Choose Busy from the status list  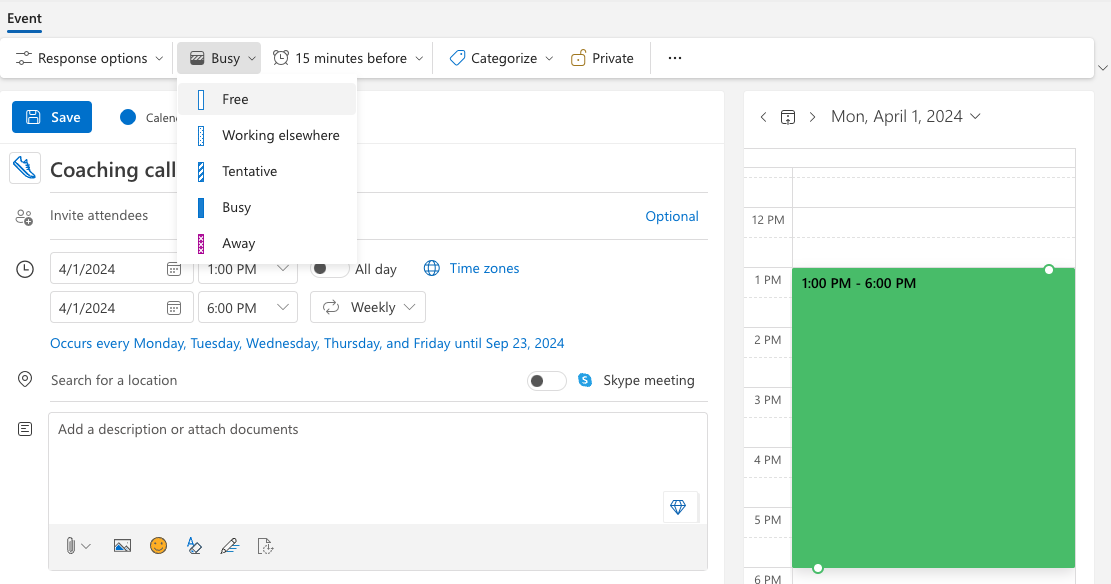click(x=267, y=208)
